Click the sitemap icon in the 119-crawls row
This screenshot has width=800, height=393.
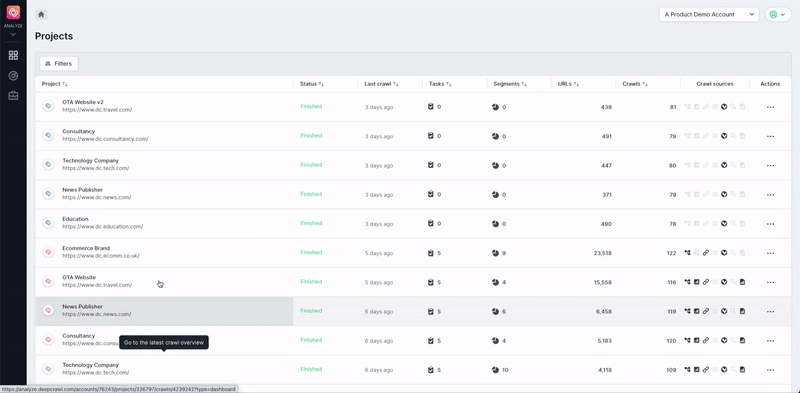click(687, 311)
